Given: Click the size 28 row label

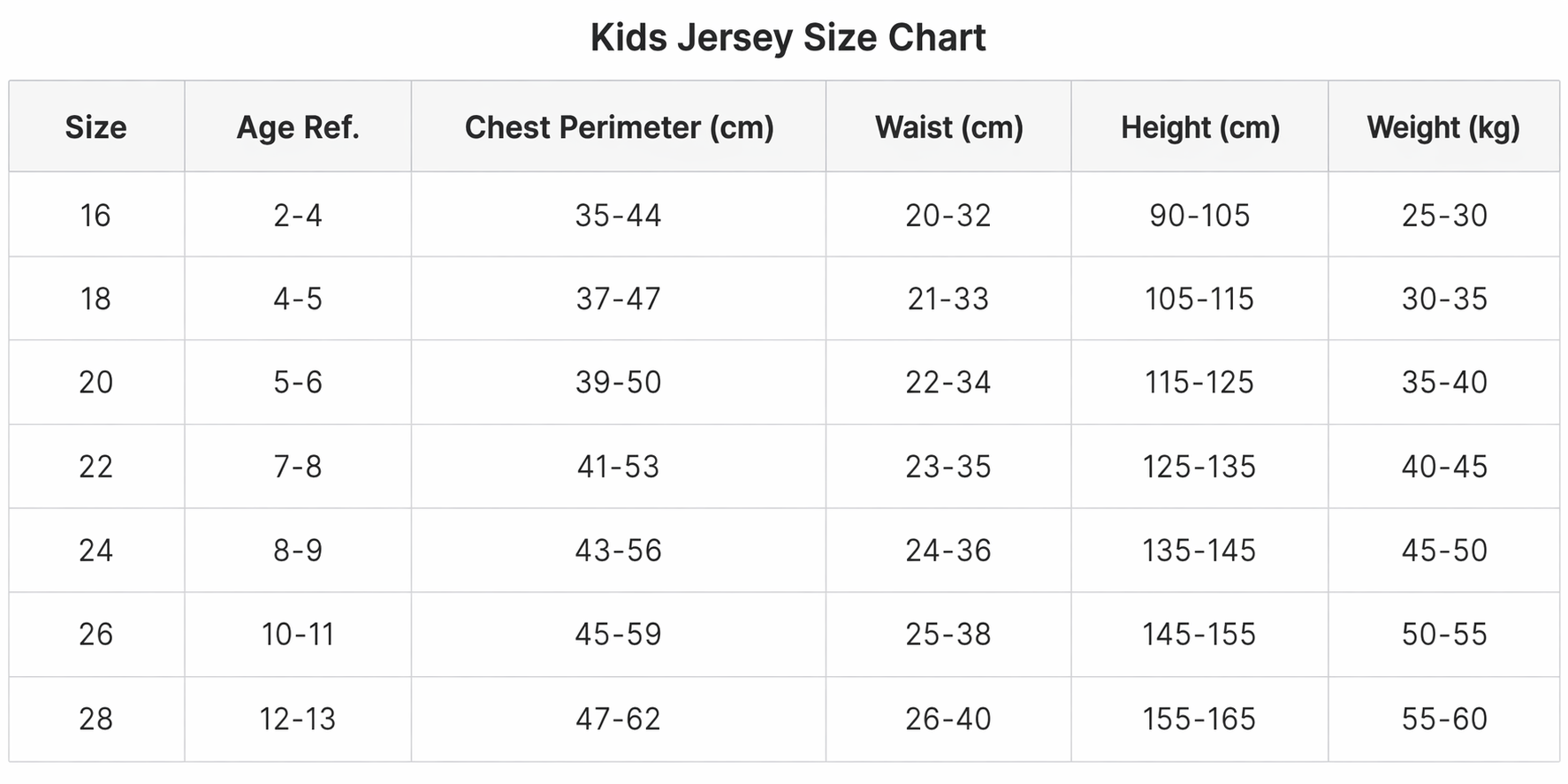Looking at the screenshot, I should point(96,719).
